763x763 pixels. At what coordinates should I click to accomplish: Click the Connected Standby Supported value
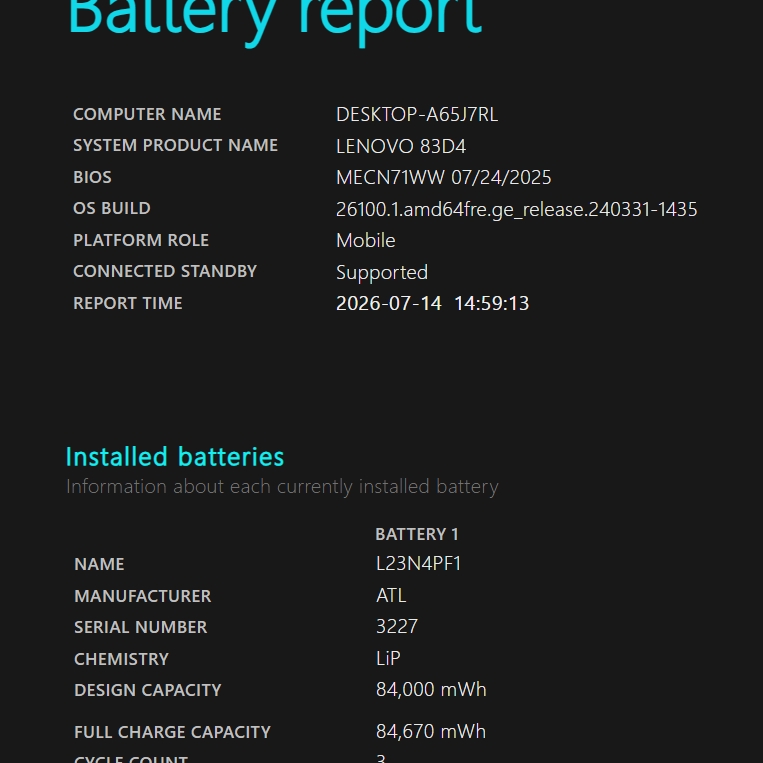coord(382,272)
